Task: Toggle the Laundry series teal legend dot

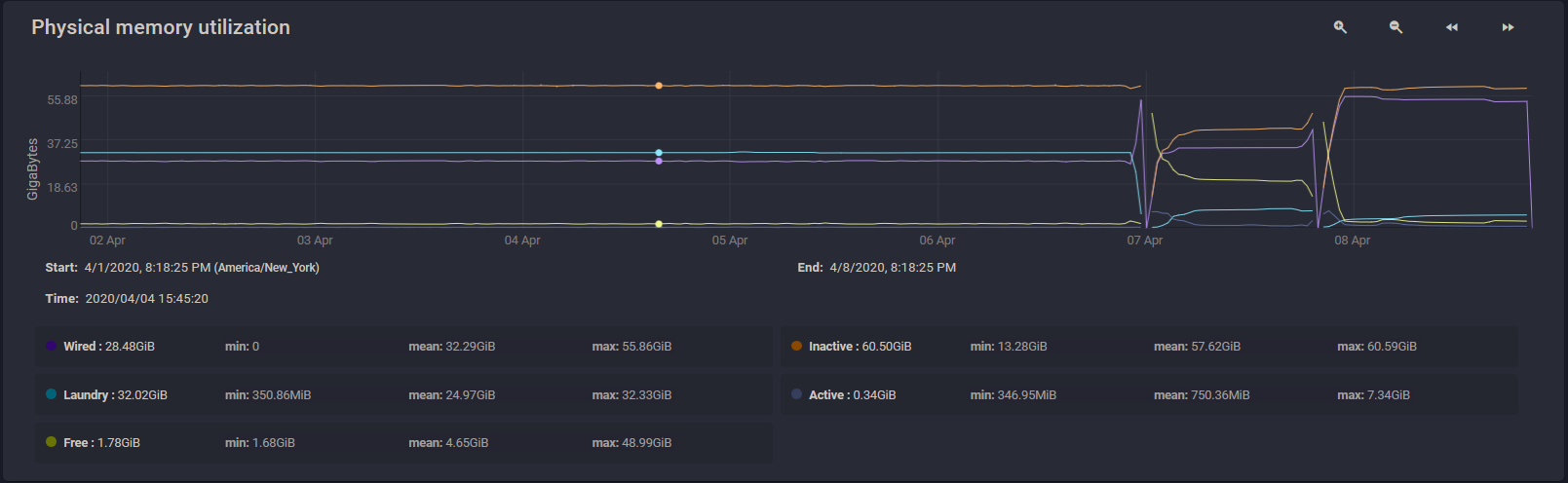Action: (x=51, y=394)
